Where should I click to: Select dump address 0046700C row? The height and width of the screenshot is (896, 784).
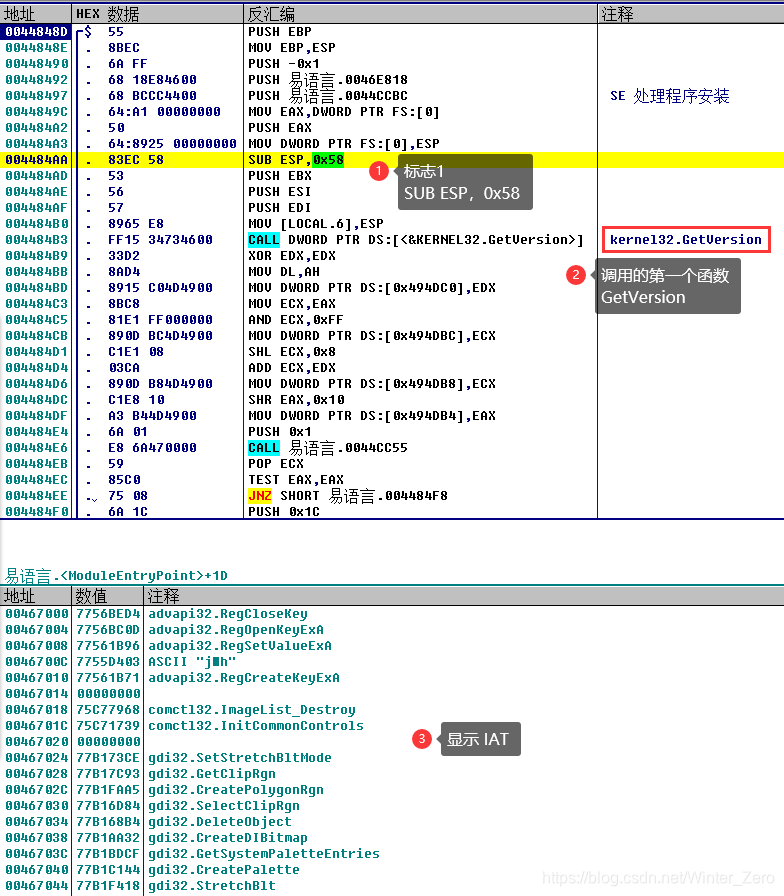[x=37, y=662]
